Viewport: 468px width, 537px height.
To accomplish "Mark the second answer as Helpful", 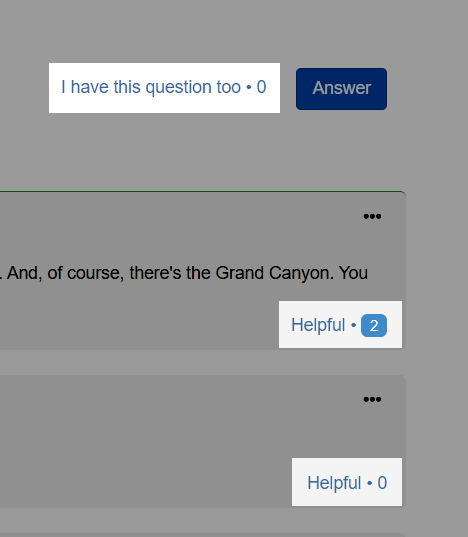I will tap(347, 482).
